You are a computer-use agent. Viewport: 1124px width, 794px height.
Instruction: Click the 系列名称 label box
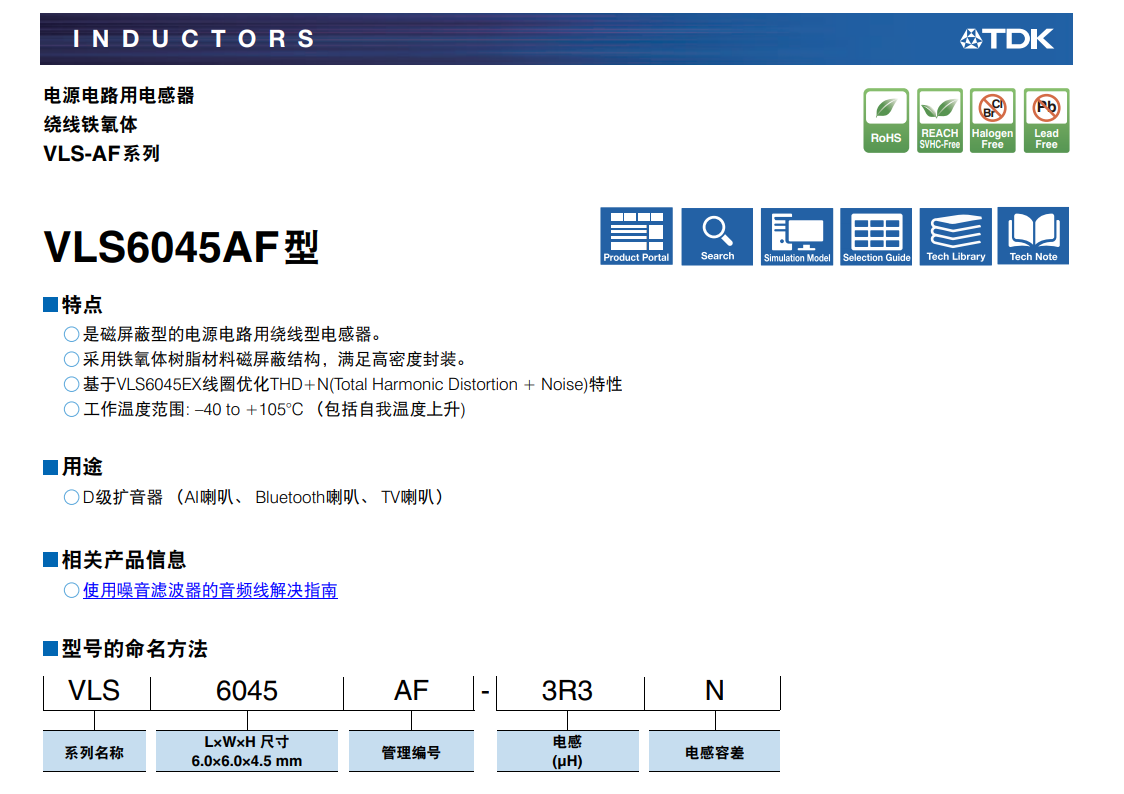pyautogui.click(x=95, y=752)
